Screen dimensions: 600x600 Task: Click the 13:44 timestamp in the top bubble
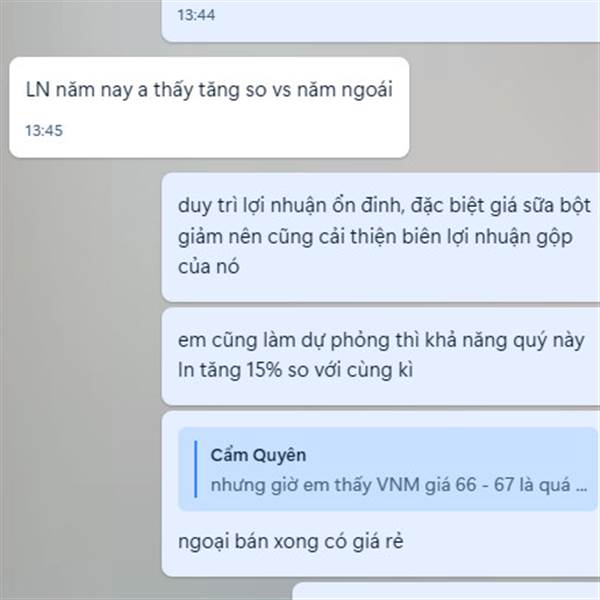pyautogui.click(x=196, y=15)
